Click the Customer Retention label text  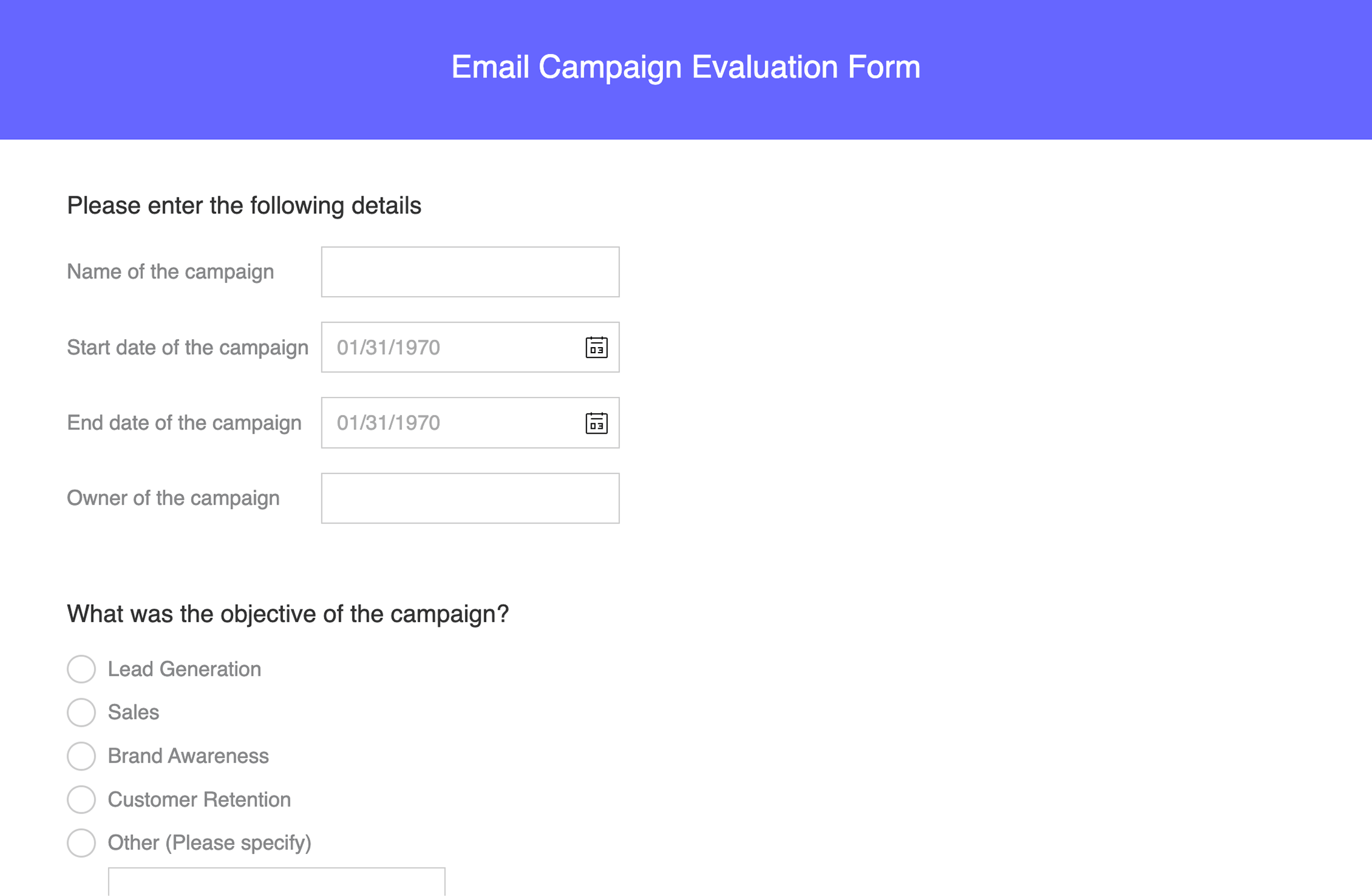click(x=199, y=799)
